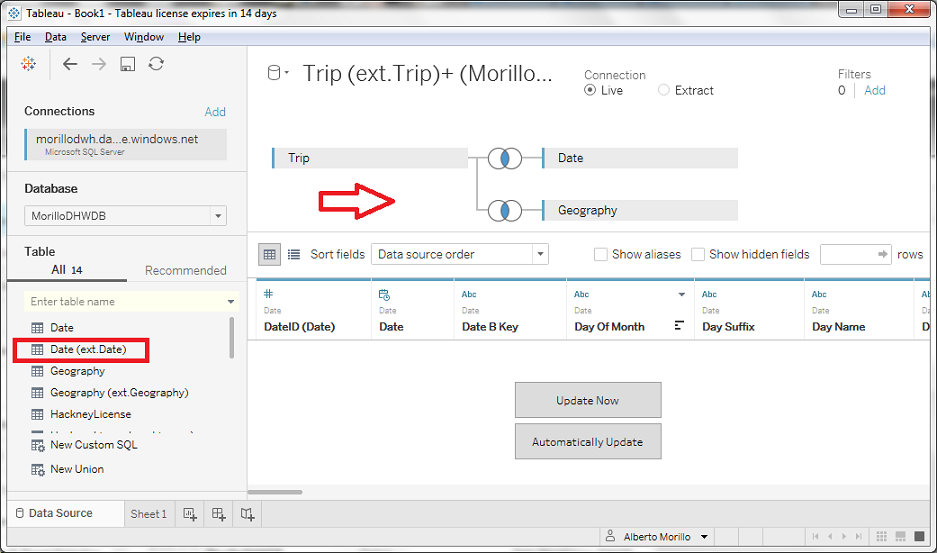Open the Data menu
Viewport: 937px width, 553px height.
[56, 37]
